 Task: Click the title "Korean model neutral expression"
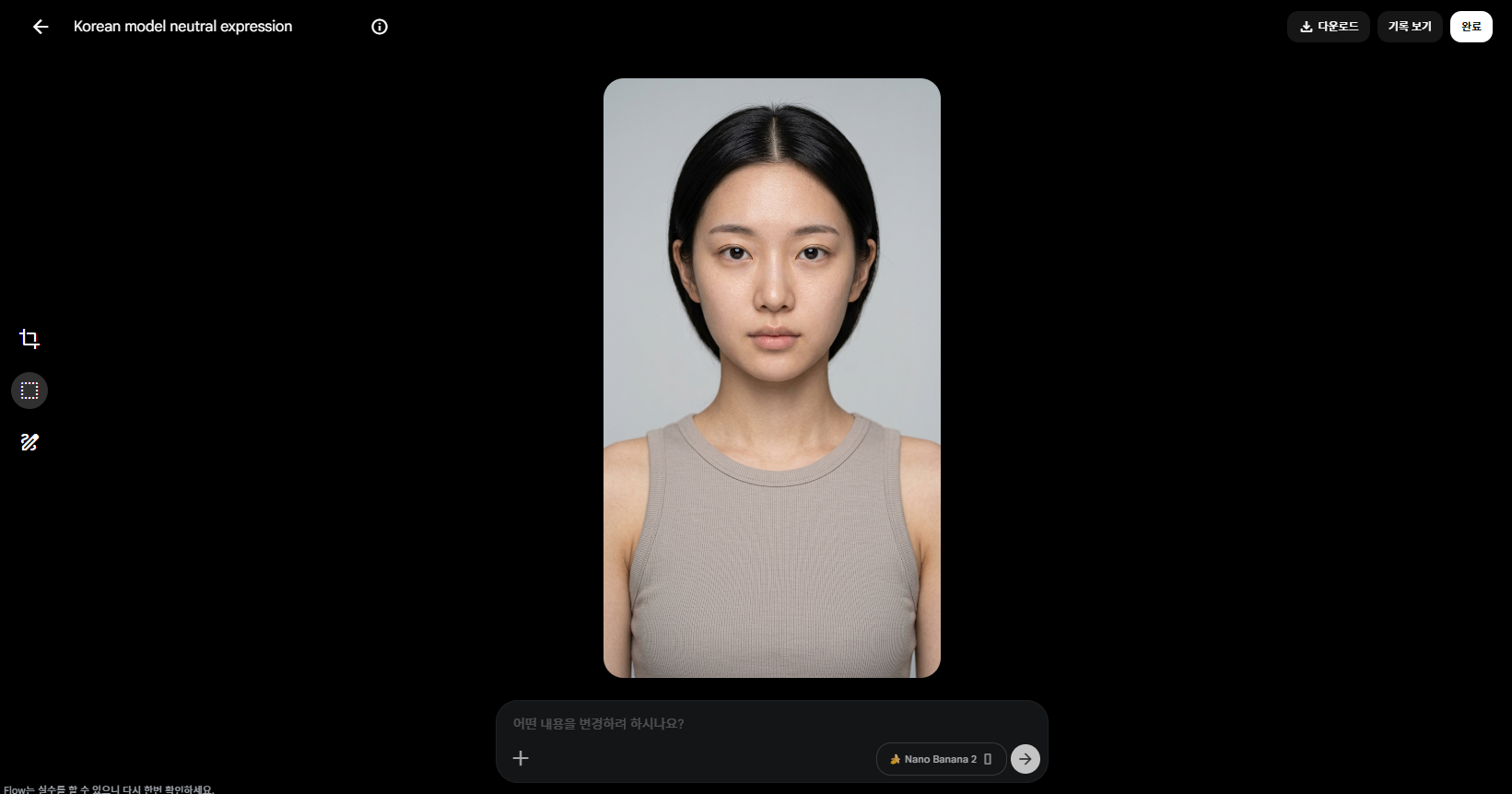pos(183,27)
